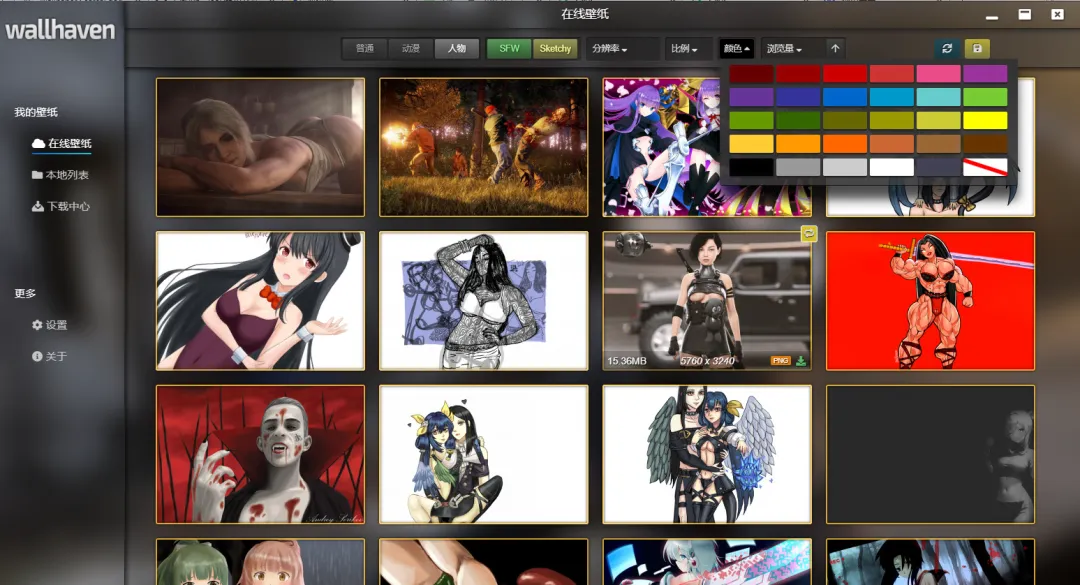Click the info icon beside 关于
This screenshot has width=1080, height=585.
pos(37,356)
